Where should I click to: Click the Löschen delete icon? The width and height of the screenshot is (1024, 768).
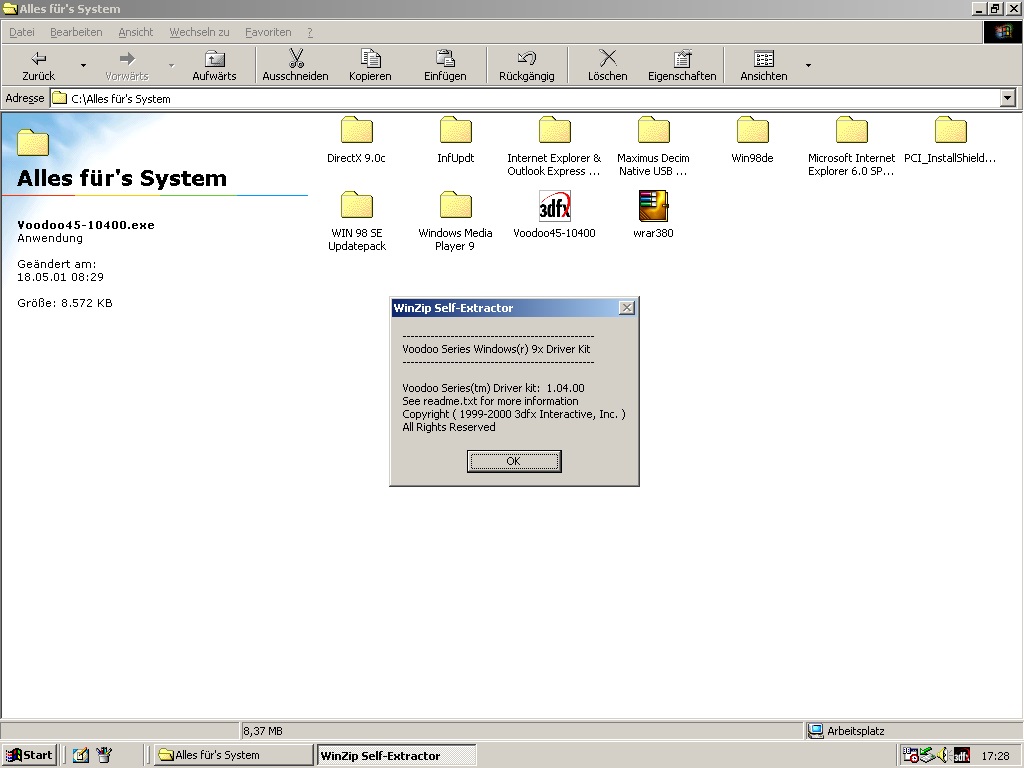(x=607, y=59)
